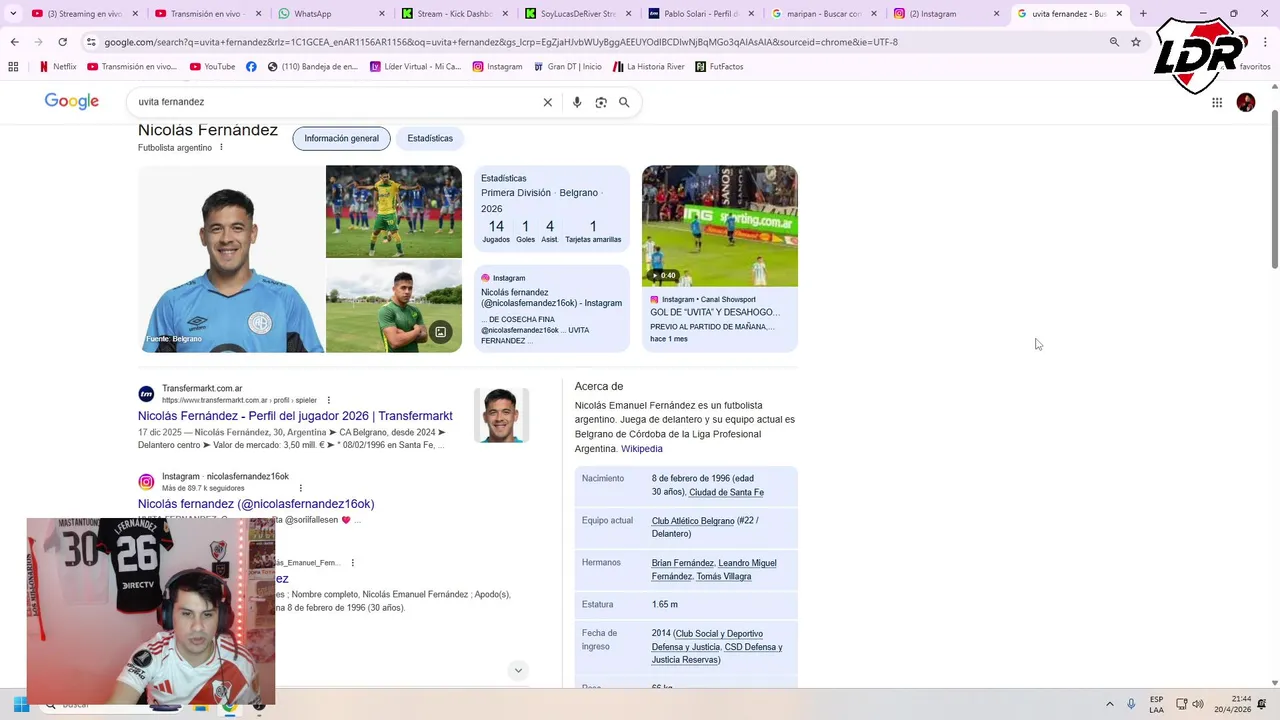Open Facebook bookmark icon
The width and height of the screenshot is (1280, 720).
pos(251,67)
